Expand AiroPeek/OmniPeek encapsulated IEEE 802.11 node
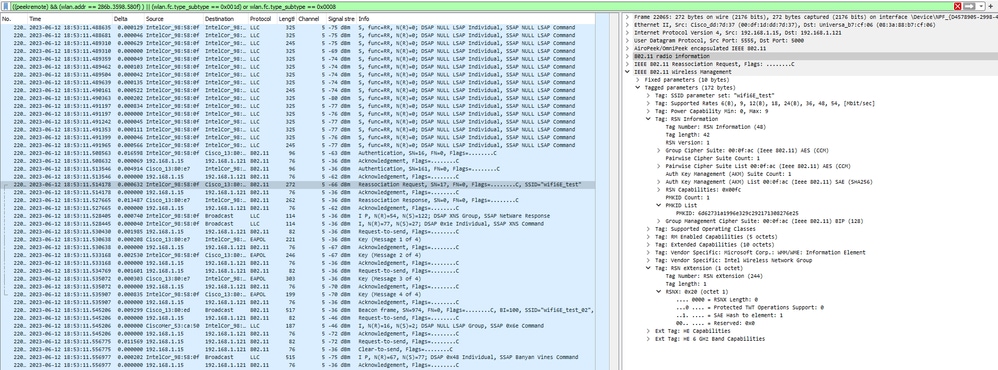The height and width of the screenshot is (370, 998). (x=628, y=48)
